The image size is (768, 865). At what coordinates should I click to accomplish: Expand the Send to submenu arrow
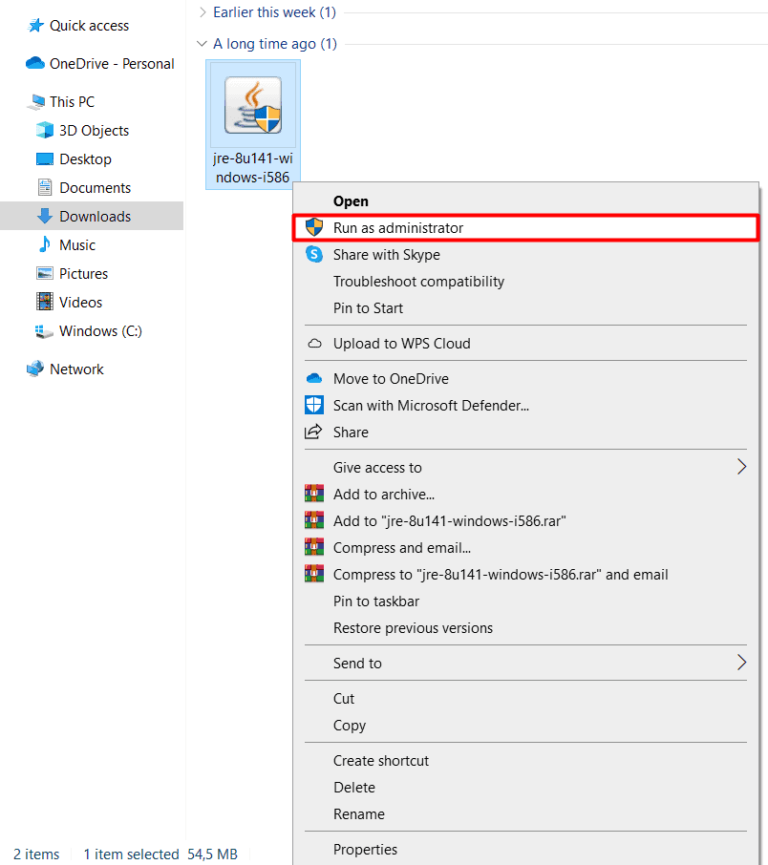click(x=742, y=663)
